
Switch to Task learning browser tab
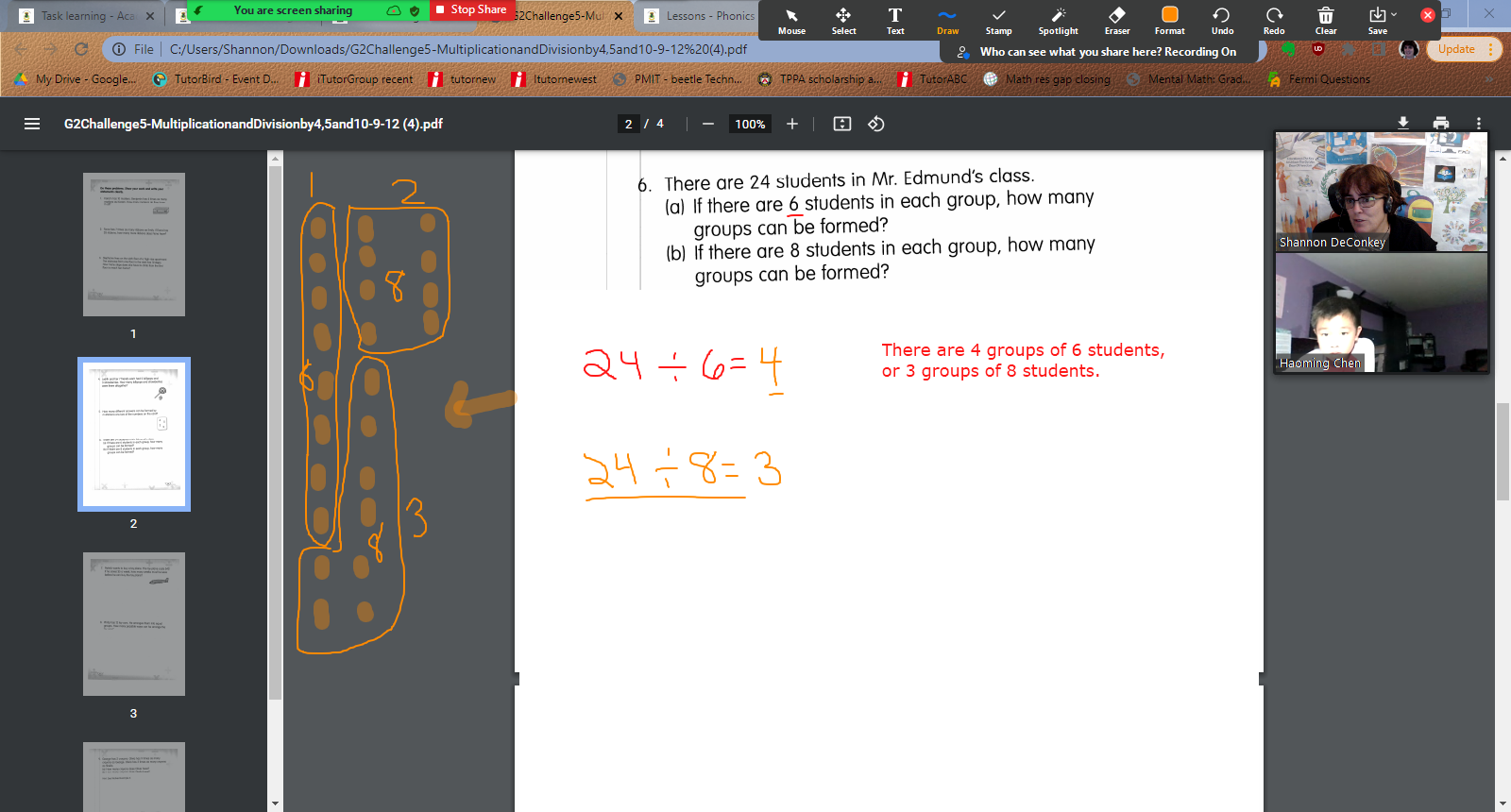pyautogui.click(x=85, y=16)
